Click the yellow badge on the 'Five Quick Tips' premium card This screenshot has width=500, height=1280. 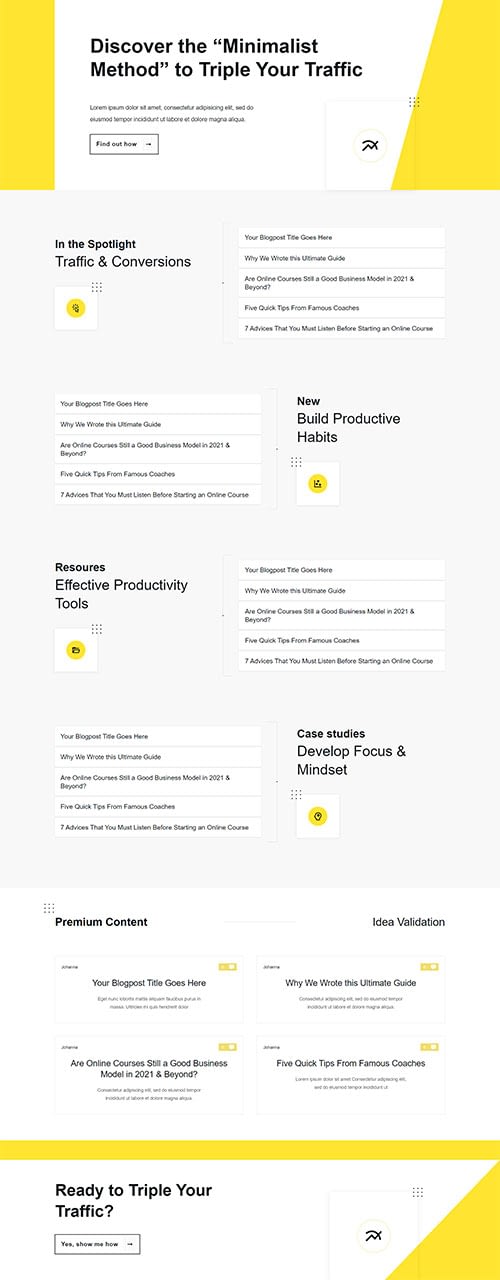[x=430, y=1047]
